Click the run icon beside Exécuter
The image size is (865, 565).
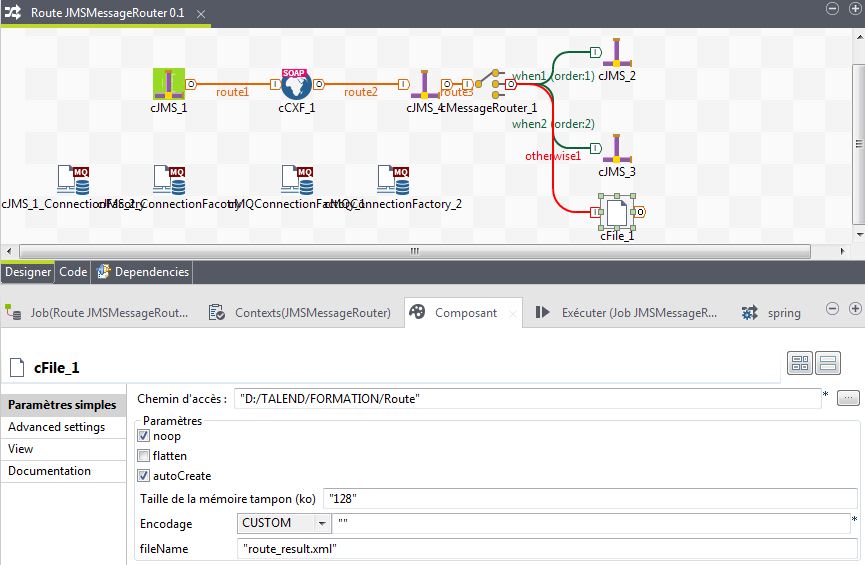(543, 312)
